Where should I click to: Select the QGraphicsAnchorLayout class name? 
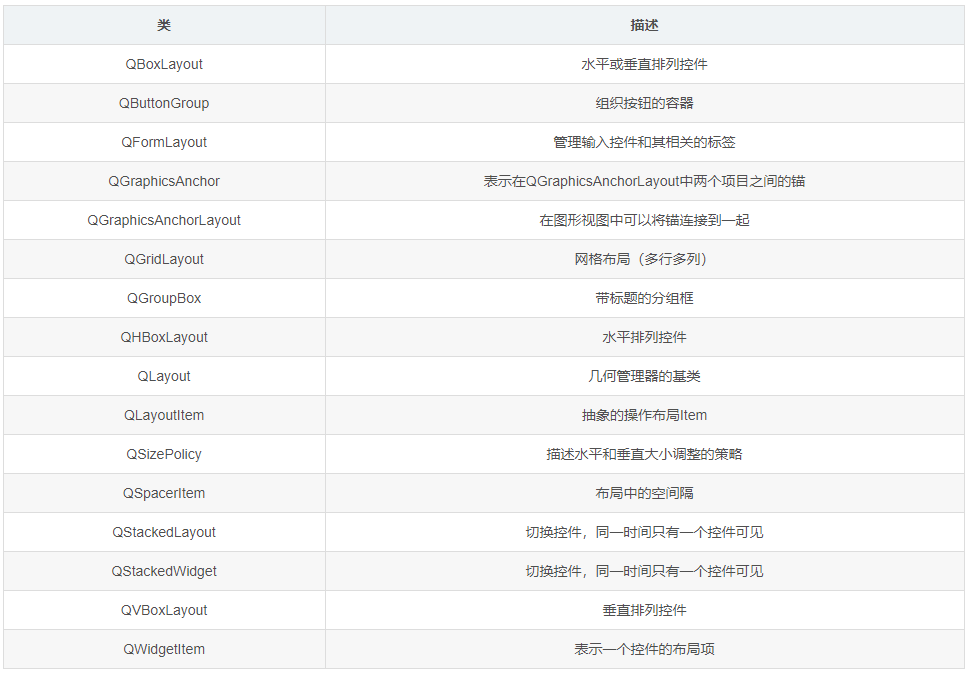164,220
